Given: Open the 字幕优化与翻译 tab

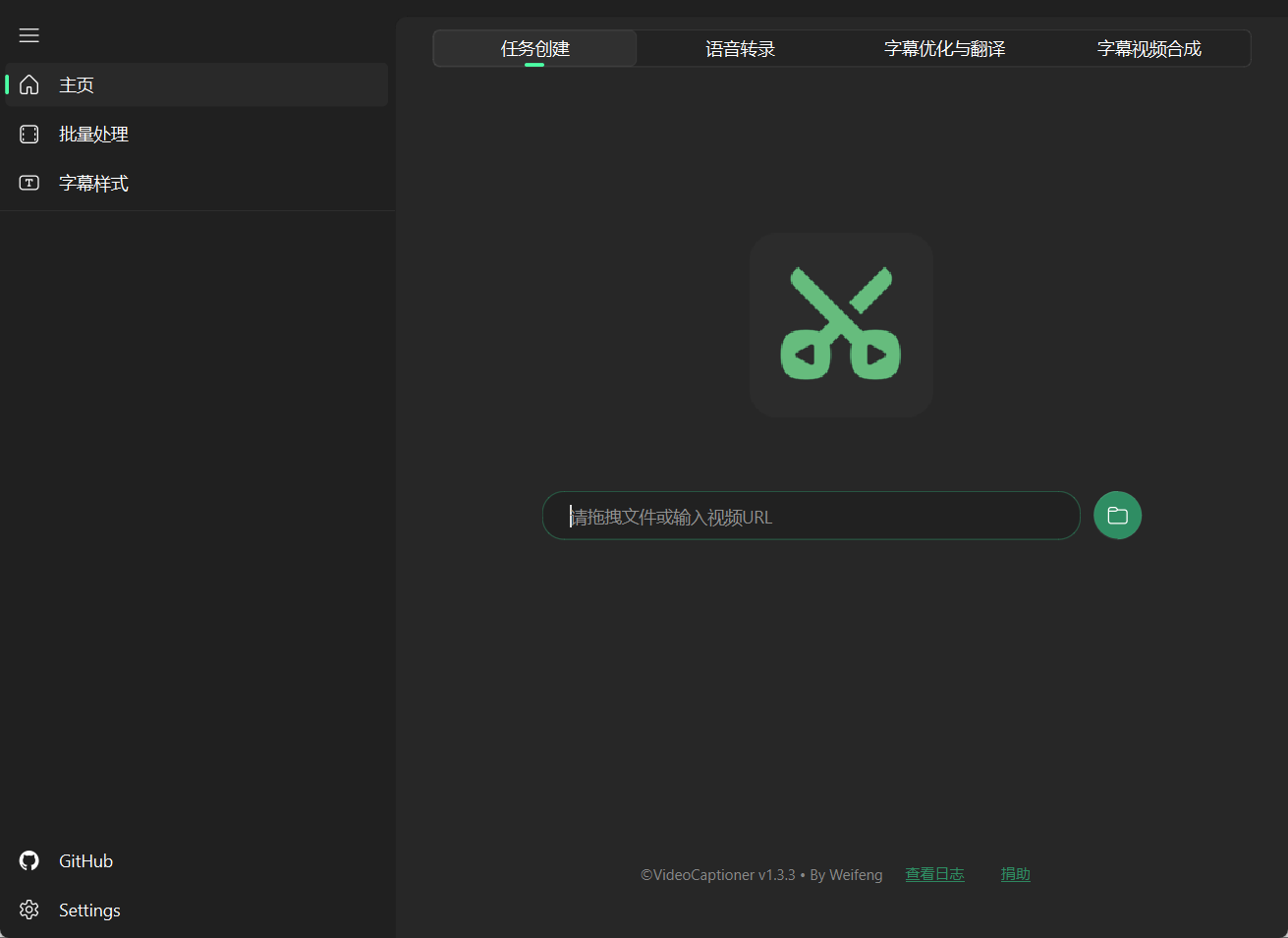Looking at the screenshot, I should point(944,49).
